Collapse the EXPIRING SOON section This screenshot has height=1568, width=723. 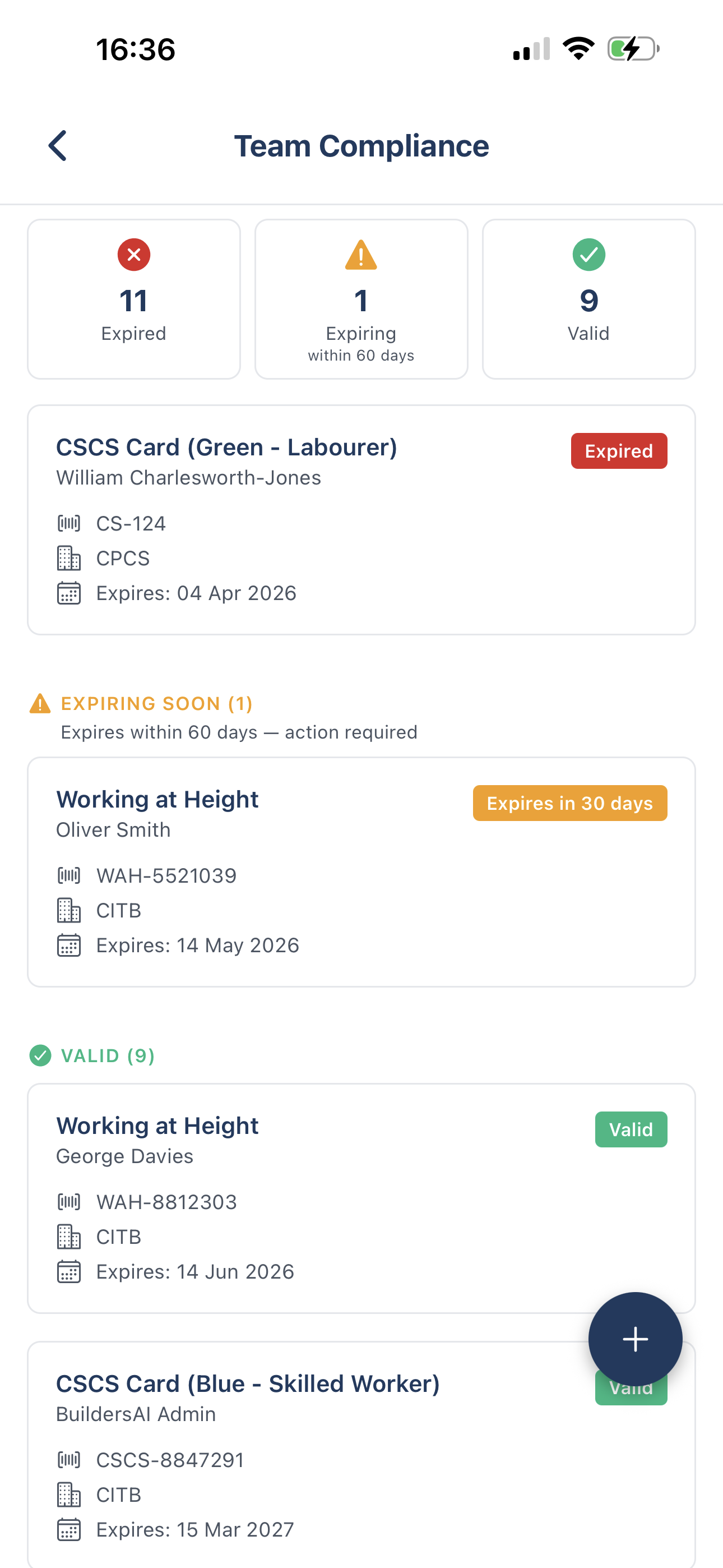click(156, 703)
